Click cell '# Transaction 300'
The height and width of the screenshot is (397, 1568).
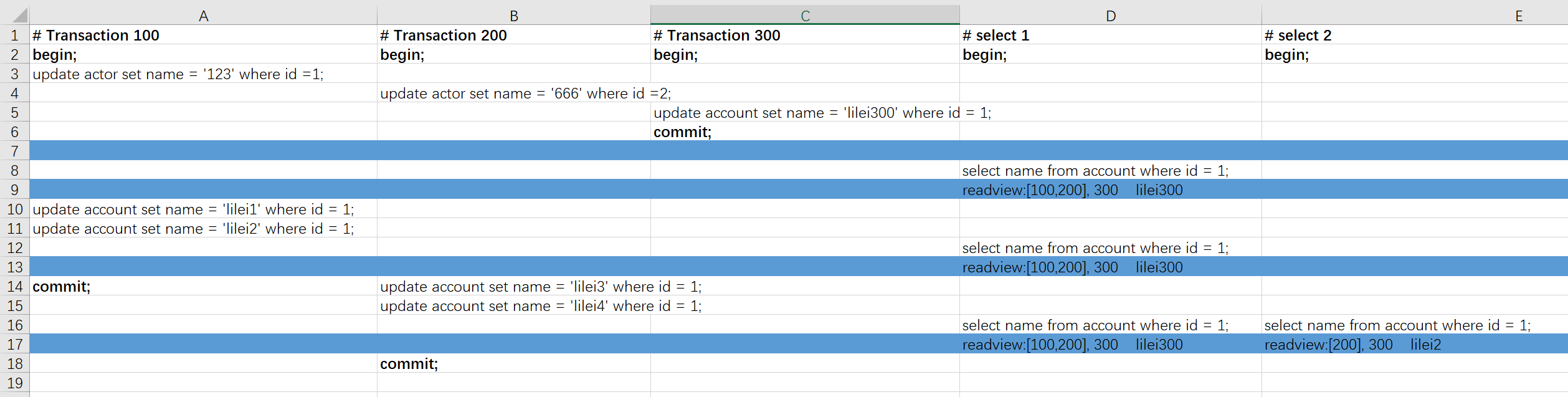(x=805, y=35)
